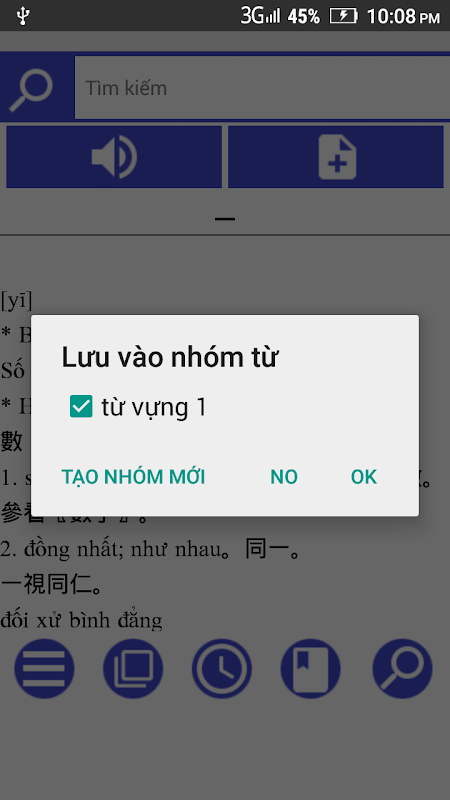The width and height of the screenshot is (450, 800).
Task: Focus the "Tìm kiếm" search field
Action: (x=262, y=88)
